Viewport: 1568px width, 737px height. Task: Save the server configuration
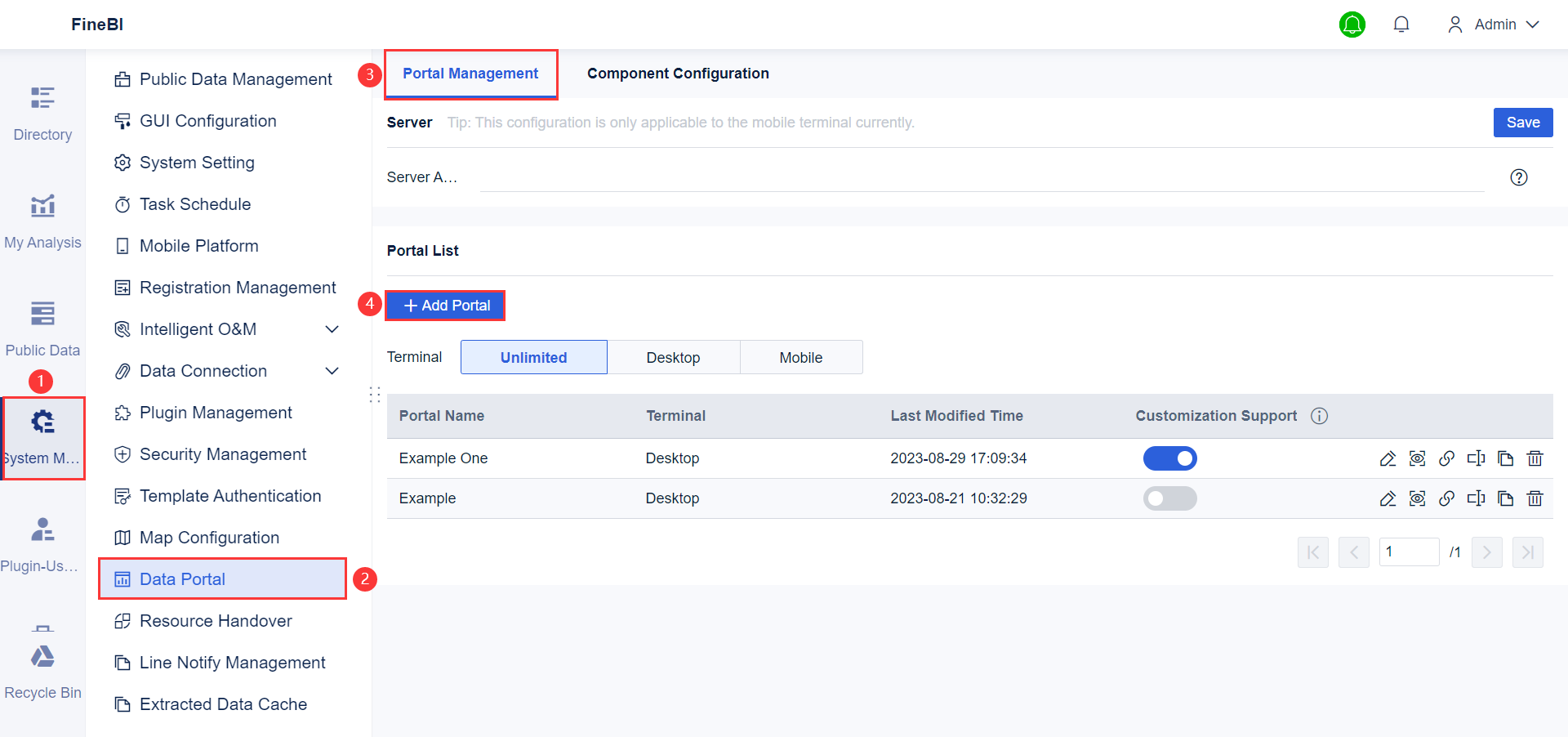1522,122
